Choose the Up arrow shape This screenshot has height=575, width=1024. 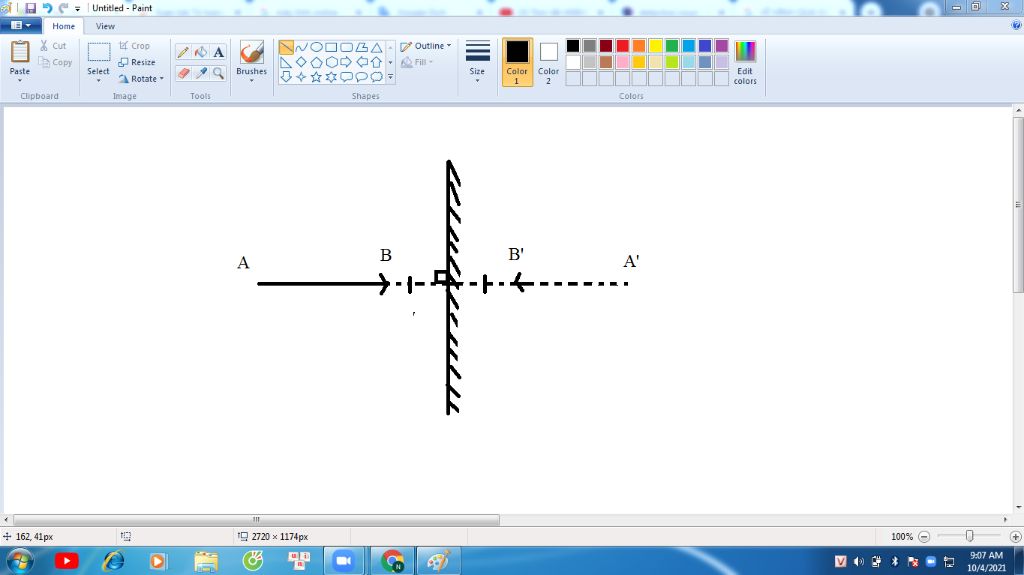tap(376, 62)
